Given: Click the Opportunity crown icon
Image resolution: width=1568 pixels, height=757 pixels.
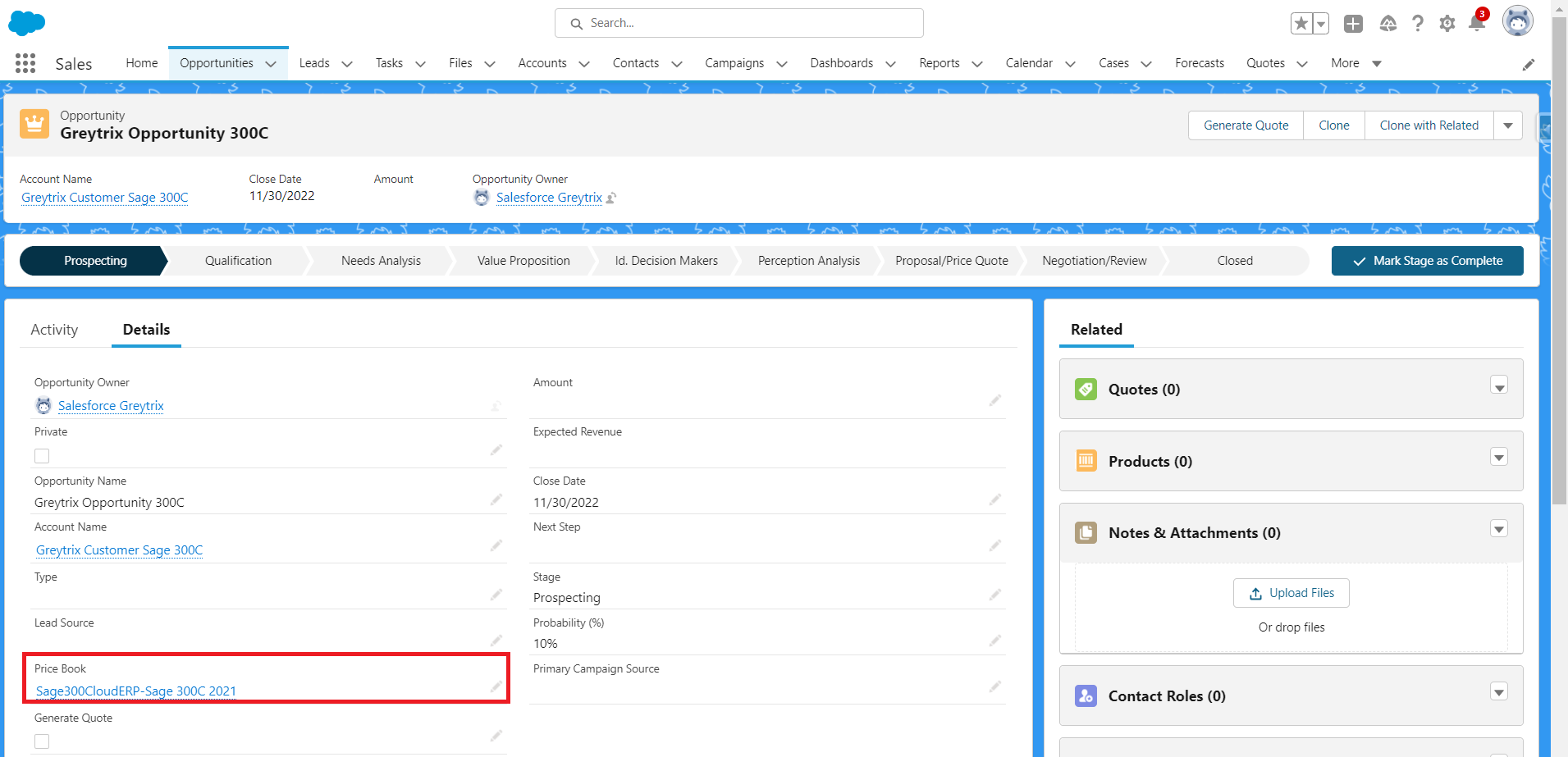Looking at the screenshot, I should coord(34,124).
